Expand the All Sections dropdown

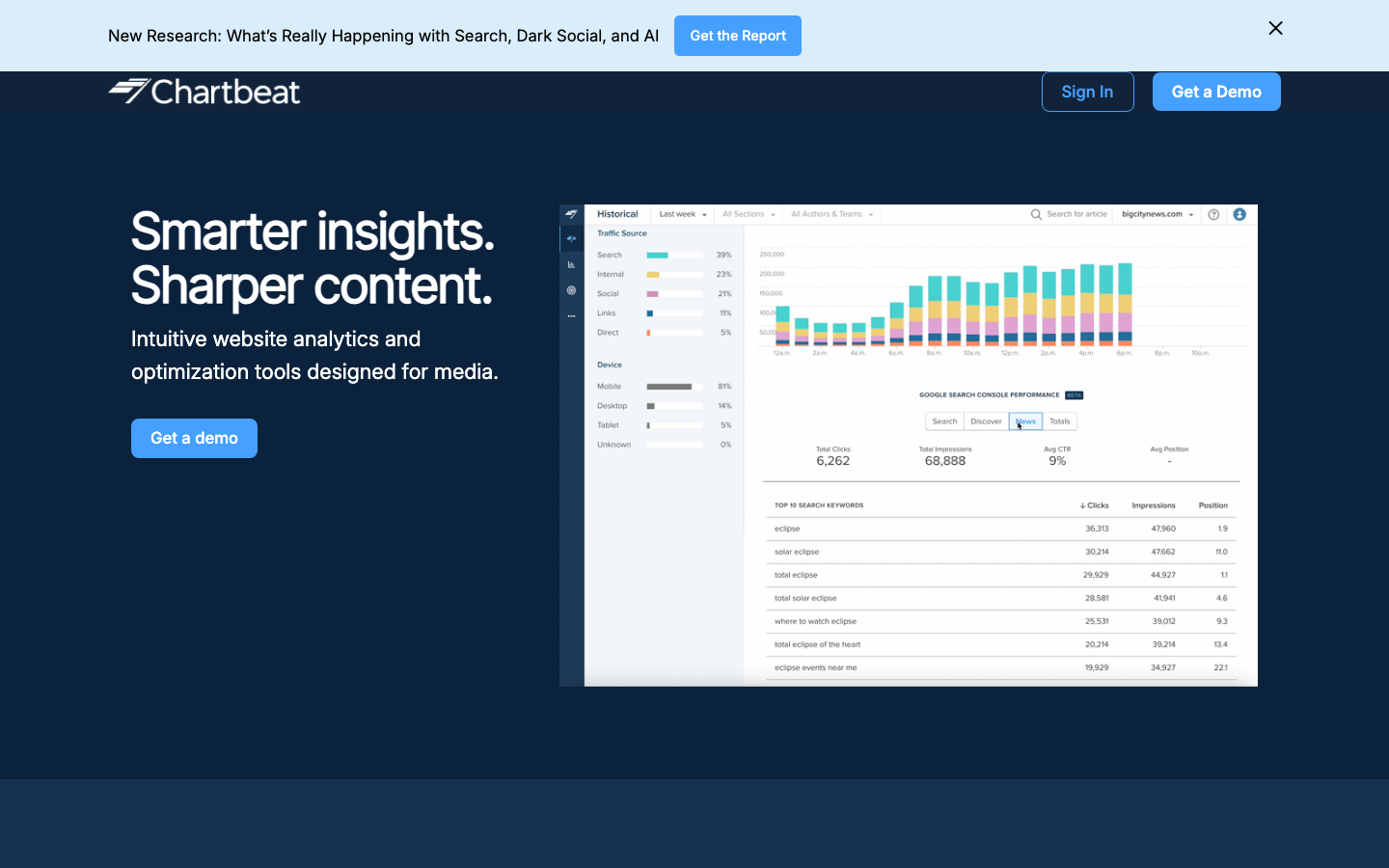[x=749, y=214]
